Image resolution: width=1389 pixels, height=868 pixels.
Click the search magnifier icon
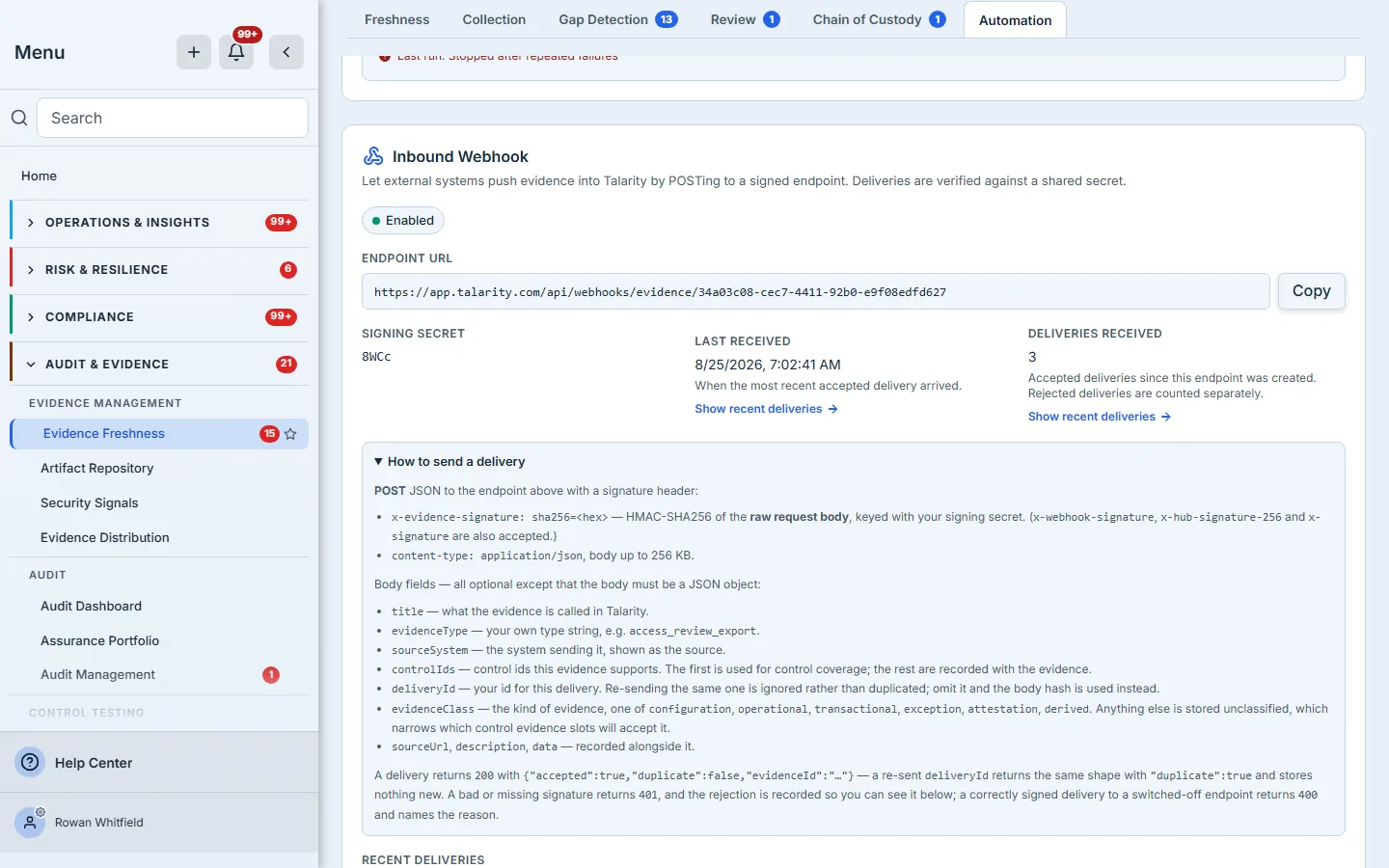click(x=19, y=118)
